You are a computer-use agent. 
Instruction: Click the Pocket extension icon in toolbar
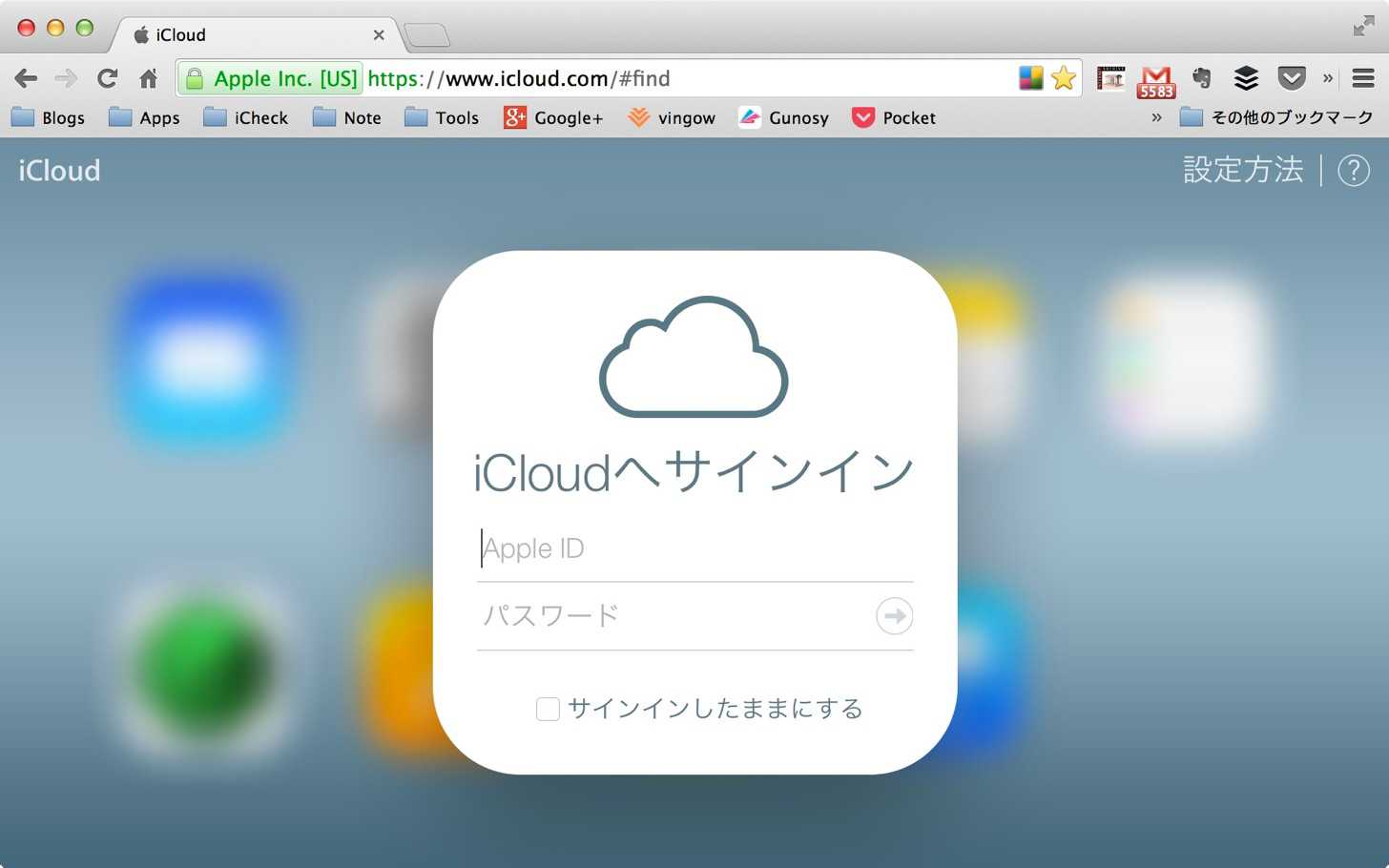(x=1291, y=78)
